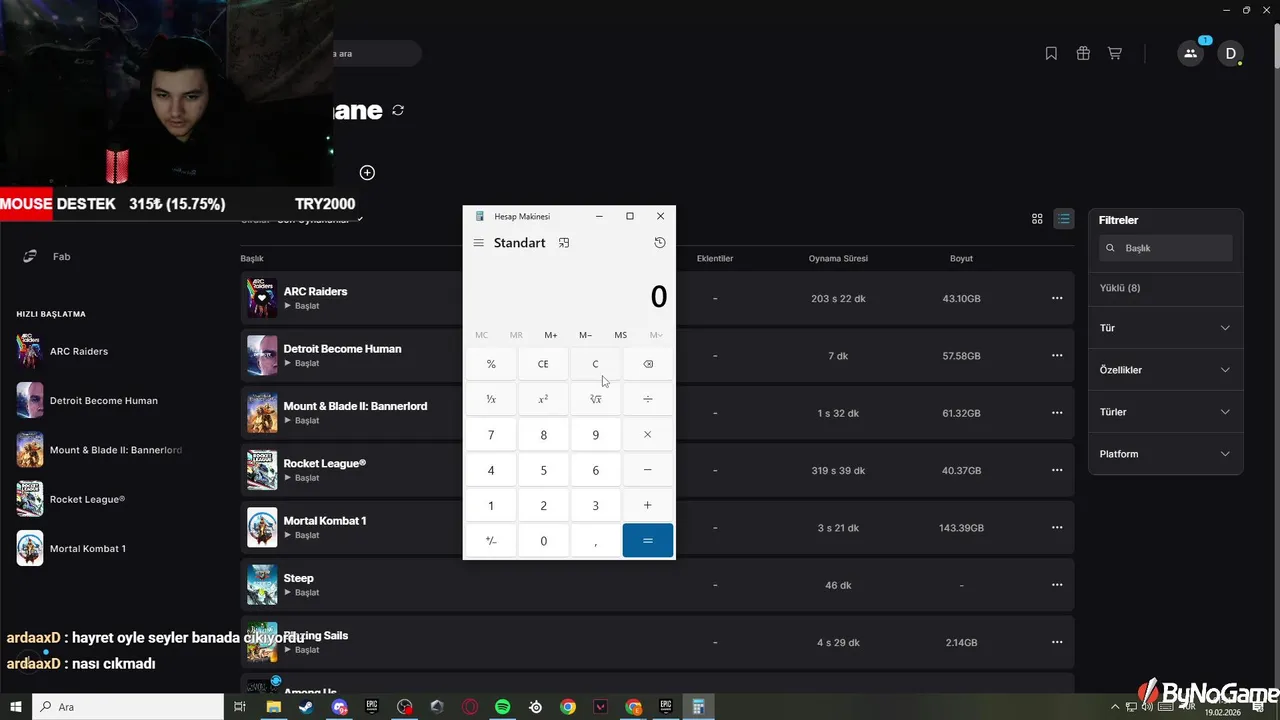Image resolution: width=1280 pixels, height=720 pixels.
Task: Open options menu for Mount & Blade II row
Action: 1057,413
